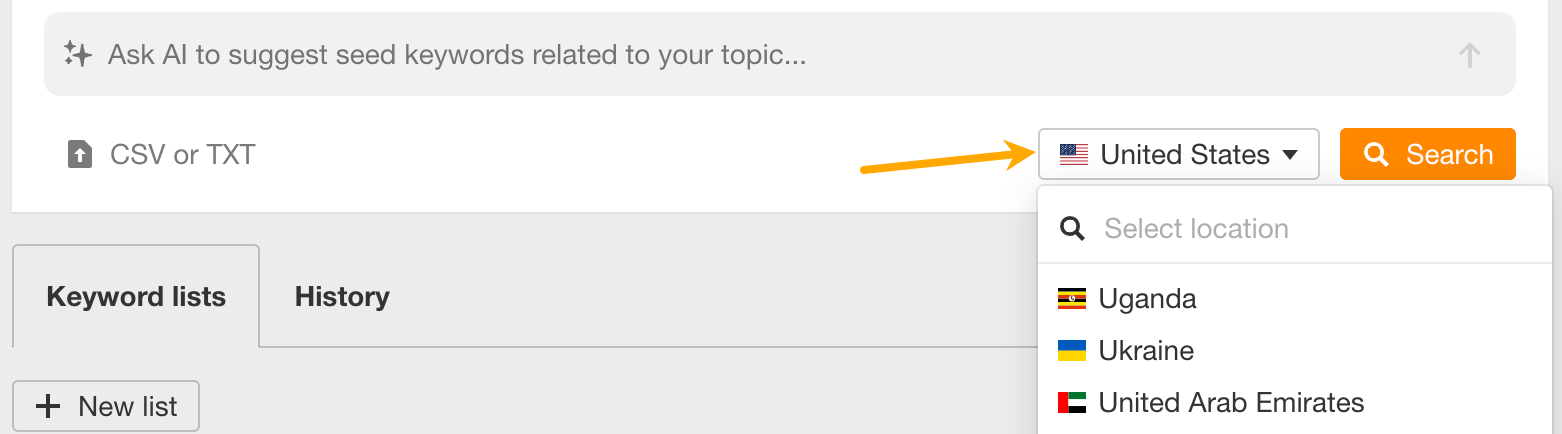The height and width of the screenshot is (434, 1562).
Task: Upload a CSV or TXT file
Action: point(182,154)
